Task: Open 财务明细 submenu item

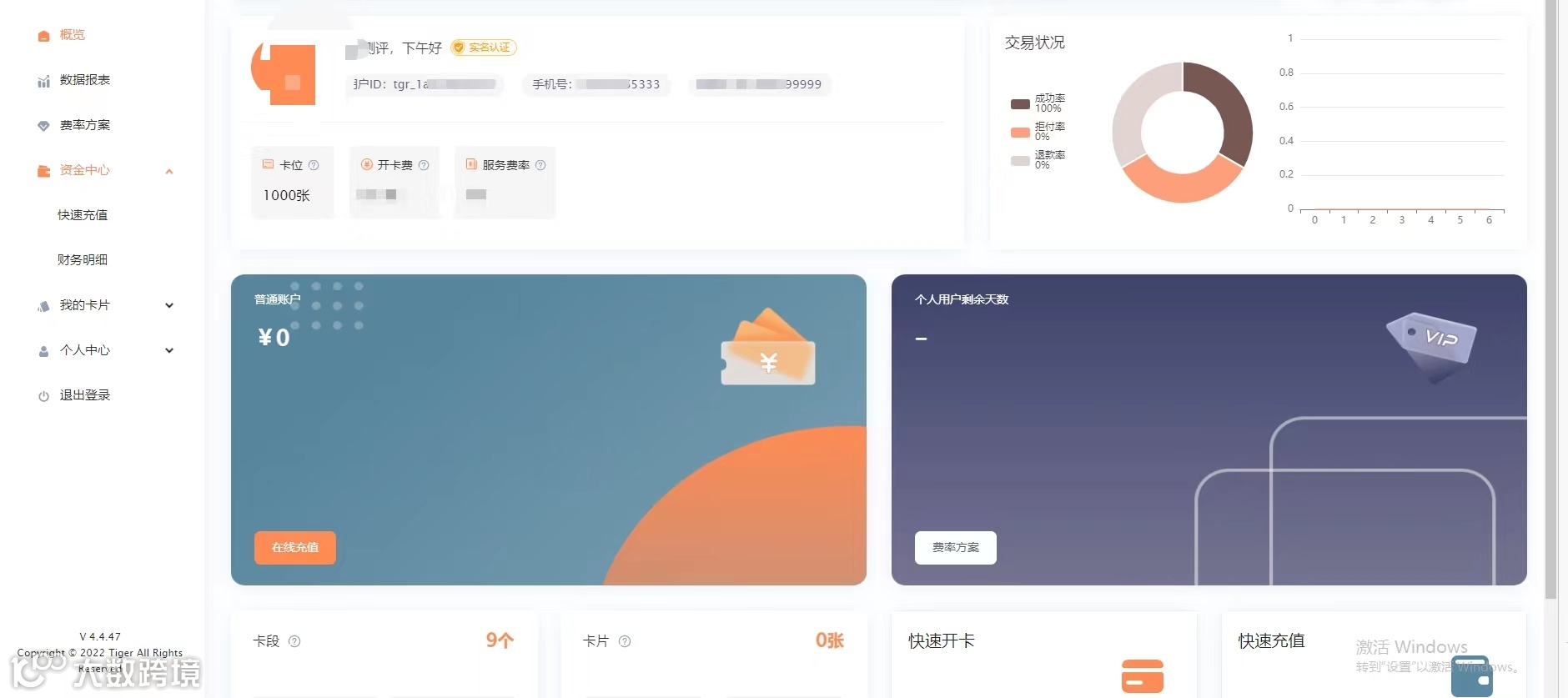Action: (x=83, y=260)
